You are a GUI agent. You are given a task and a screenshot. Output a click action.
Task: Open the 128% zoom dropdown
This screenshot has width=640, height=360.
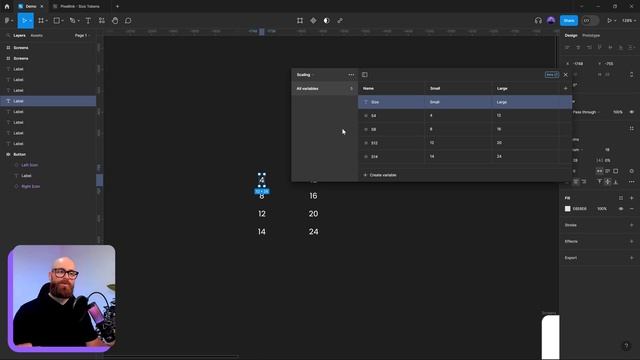tap(629, 20)
